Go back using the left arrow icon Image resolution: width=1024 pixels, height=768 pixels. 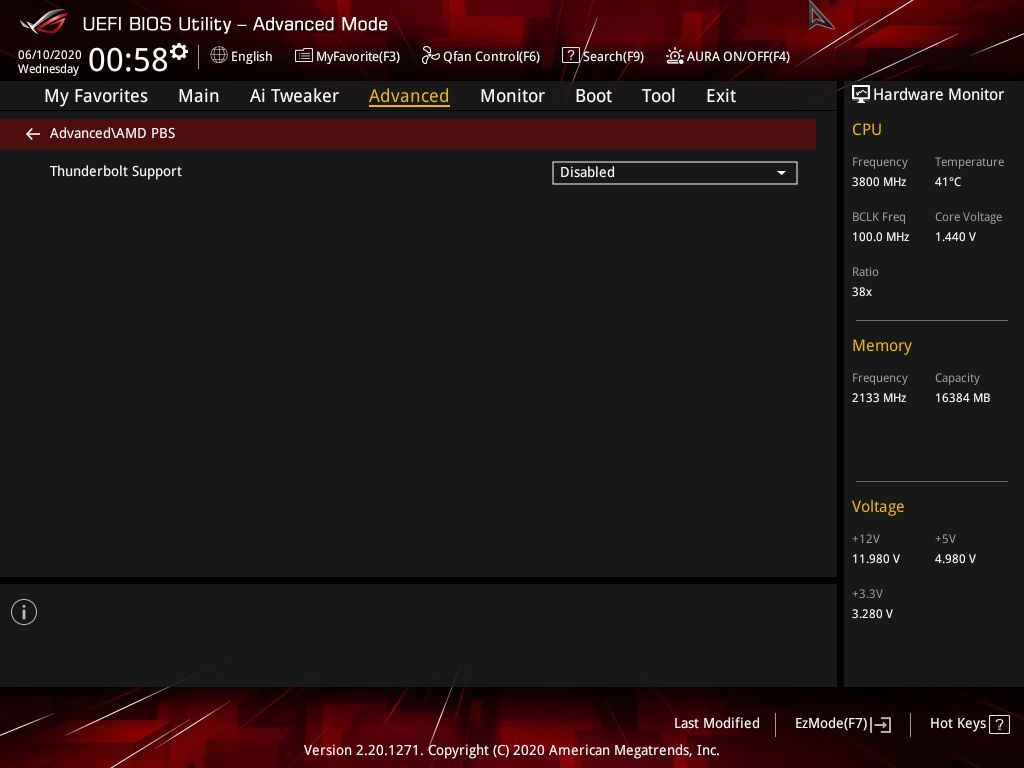[33, 134]
